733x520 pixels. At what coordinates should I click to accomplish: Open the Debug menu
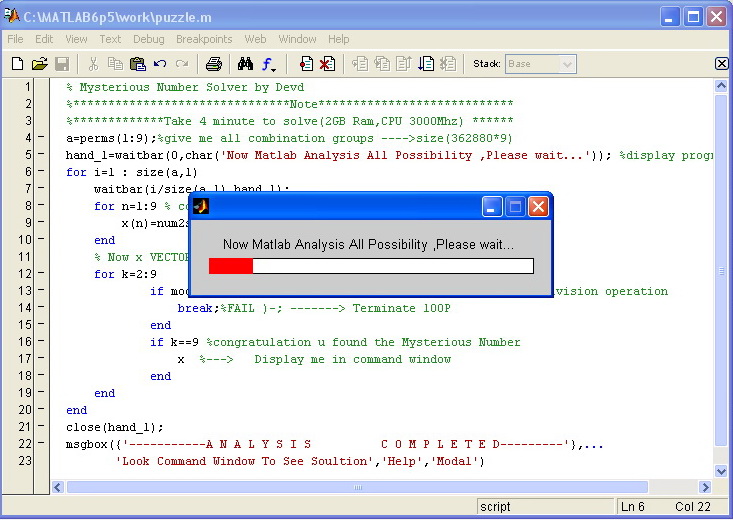pyautogui.click(x=149, y=39)
